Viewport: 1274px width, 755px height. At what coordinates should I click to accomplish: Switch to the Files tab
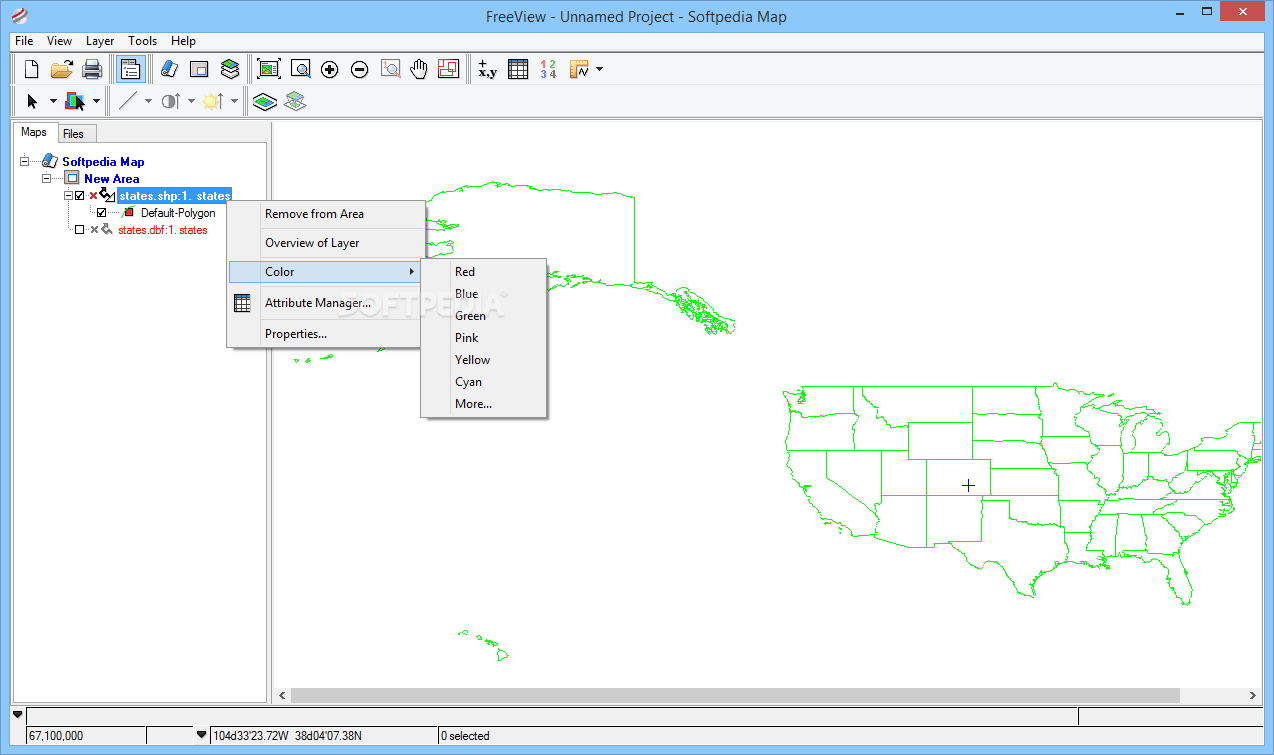(73, 133)
